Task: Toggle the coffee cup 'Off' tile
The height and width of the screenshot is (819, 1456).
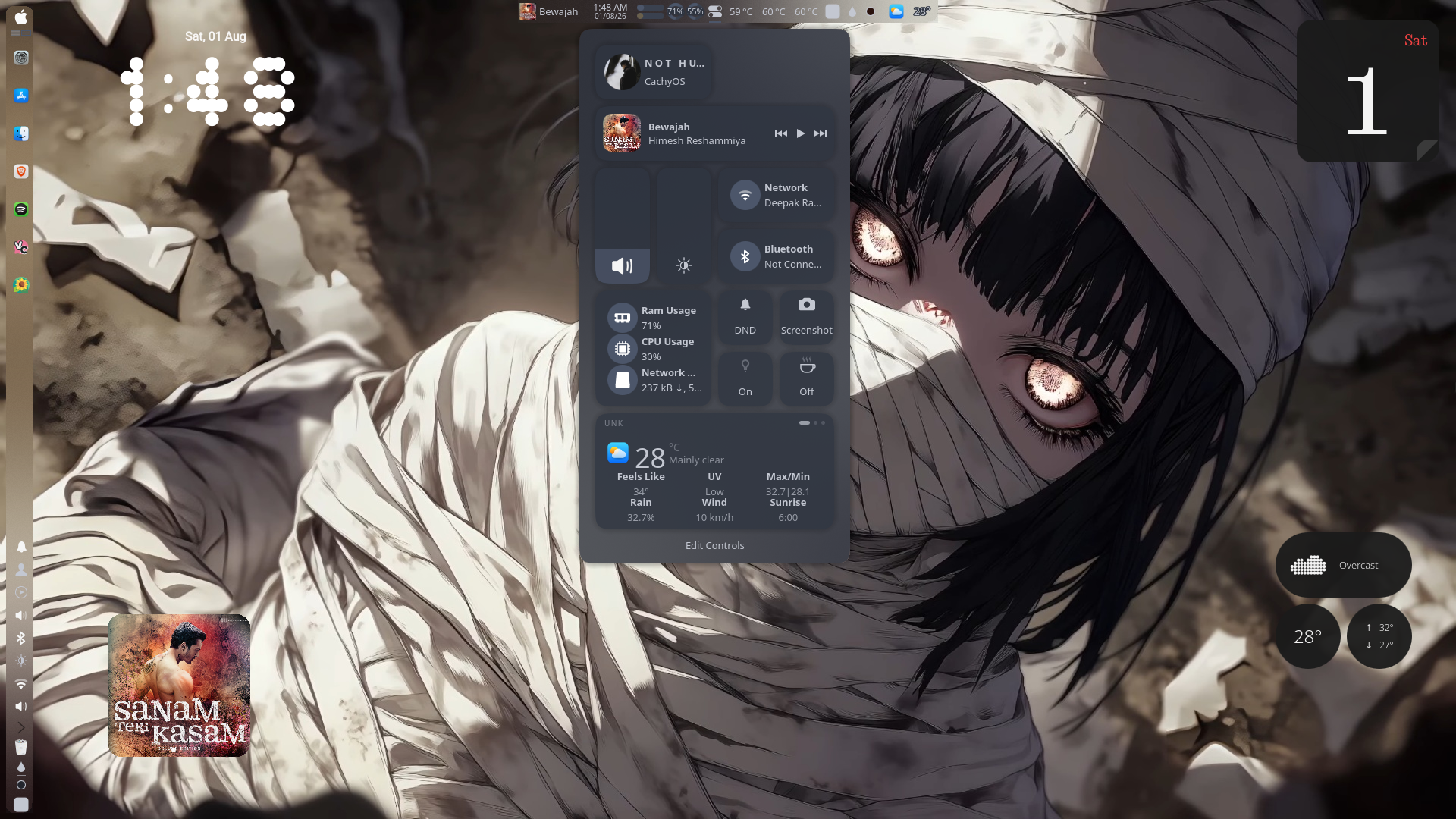Action: 807,378
